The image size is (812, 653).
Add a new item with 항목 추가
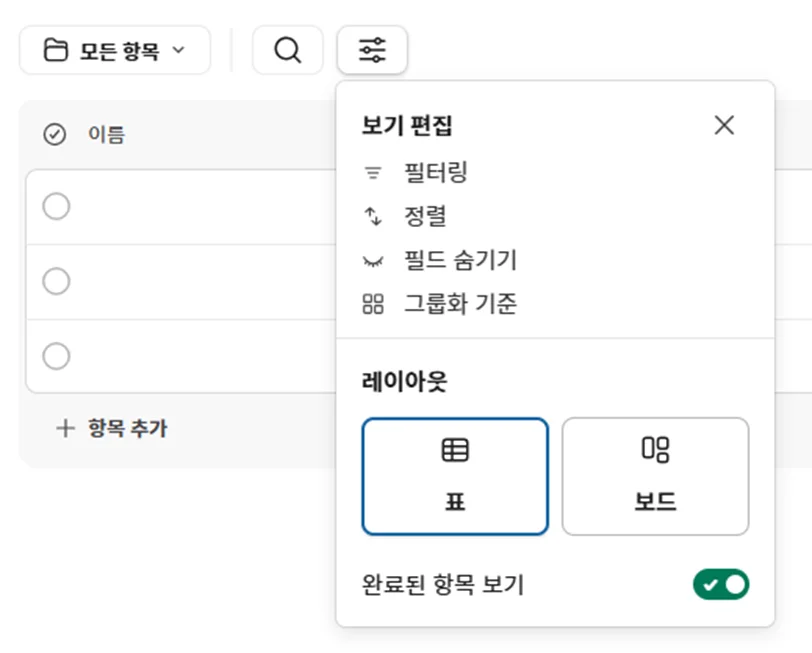click(112, 429)
